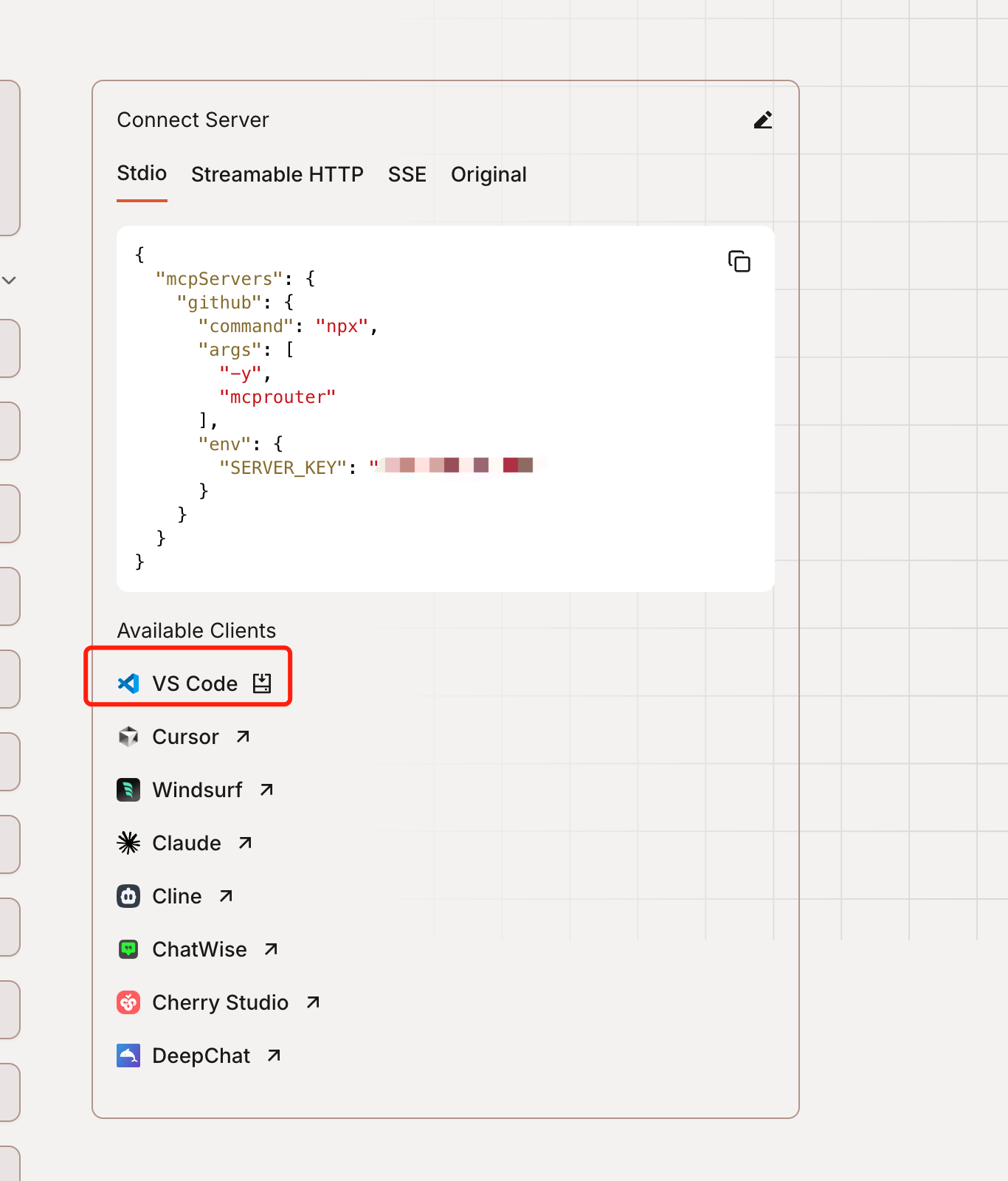Expand the chevron on the left sidebar
The image size is (1008, 1181).
[9, 280]
